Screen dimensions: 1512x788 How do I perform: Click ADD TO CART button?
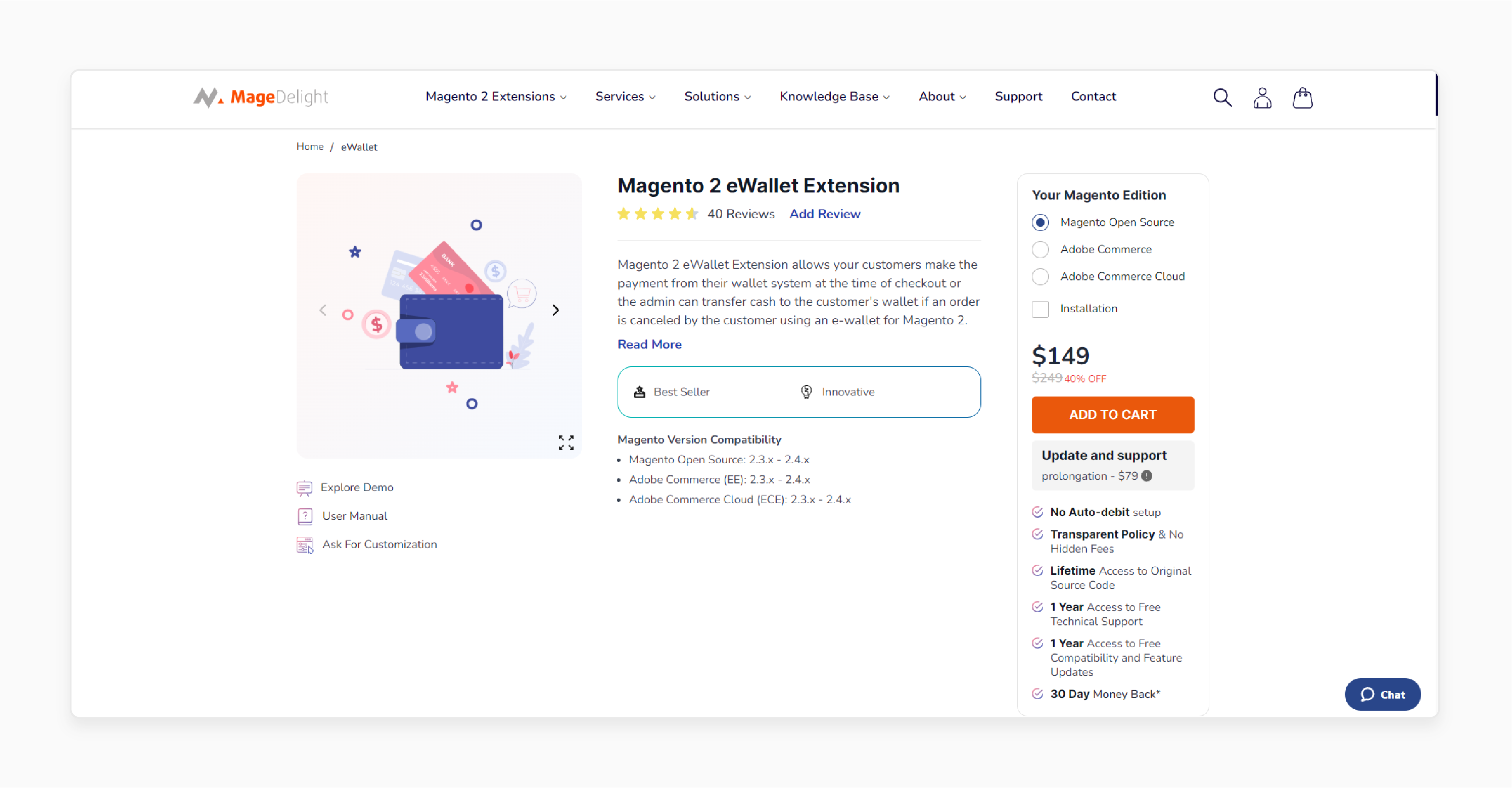pyautogui.click(x=1112, y=415)
